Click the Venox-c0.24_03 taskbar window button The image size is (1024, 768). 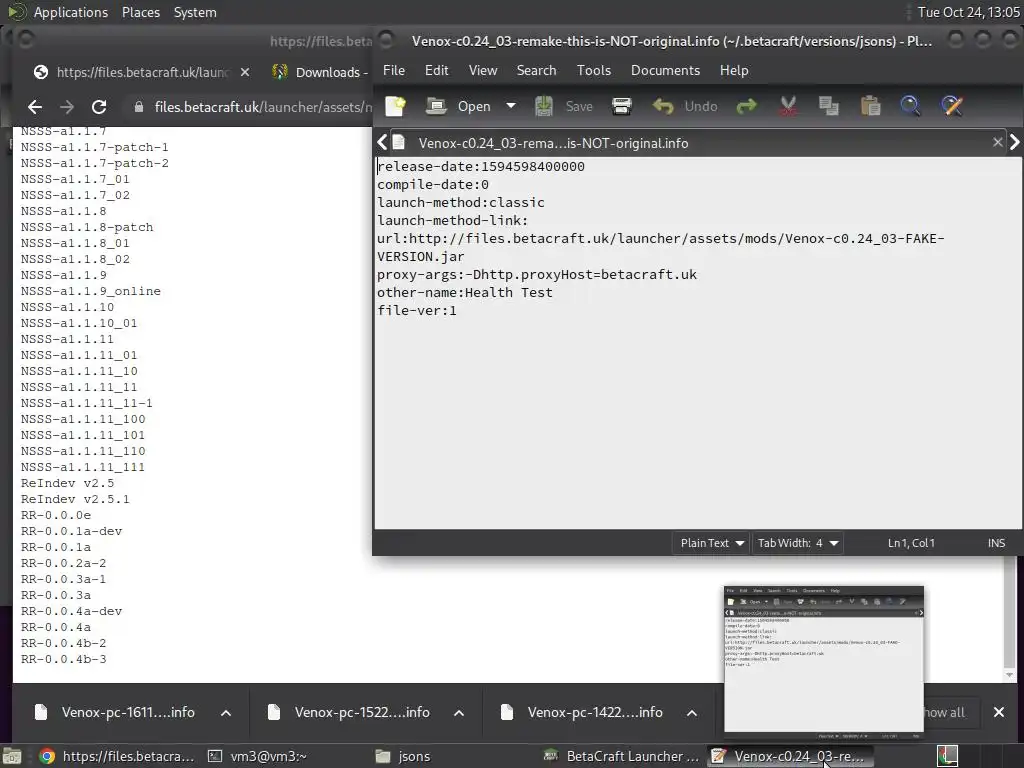[x=788, y=756]
